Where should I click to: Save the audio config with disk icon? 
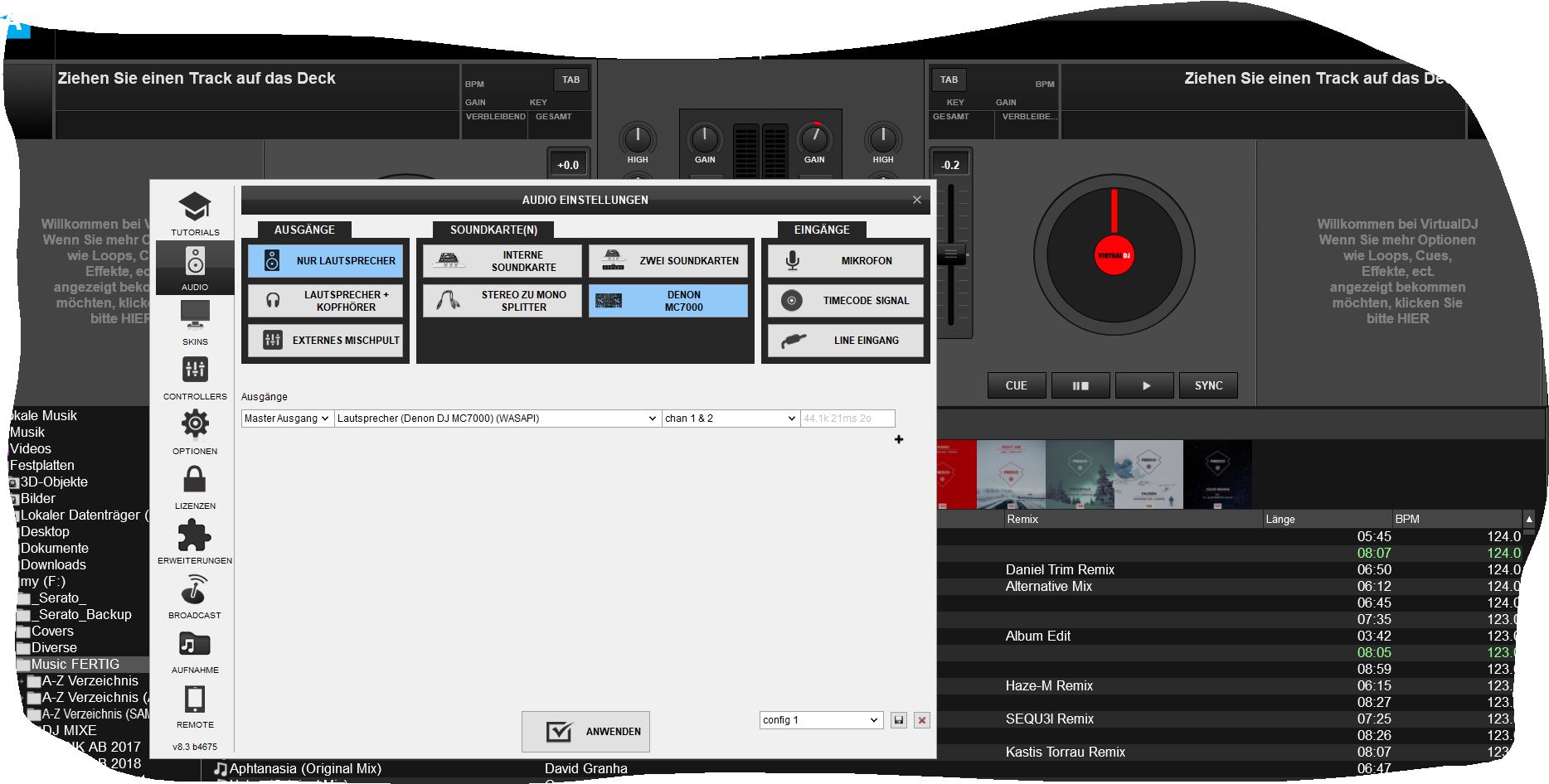(898, 720)
